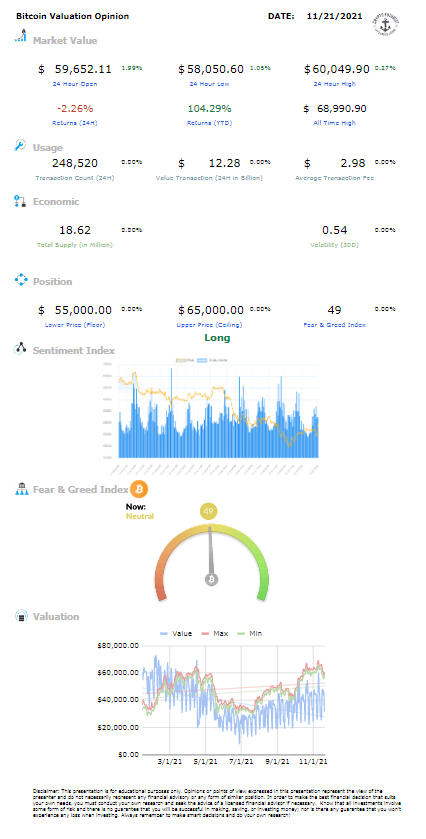Toggle the Min legend in Valuation chart
This screenshot has width=426, height=839.
click(x=249, y=634)
